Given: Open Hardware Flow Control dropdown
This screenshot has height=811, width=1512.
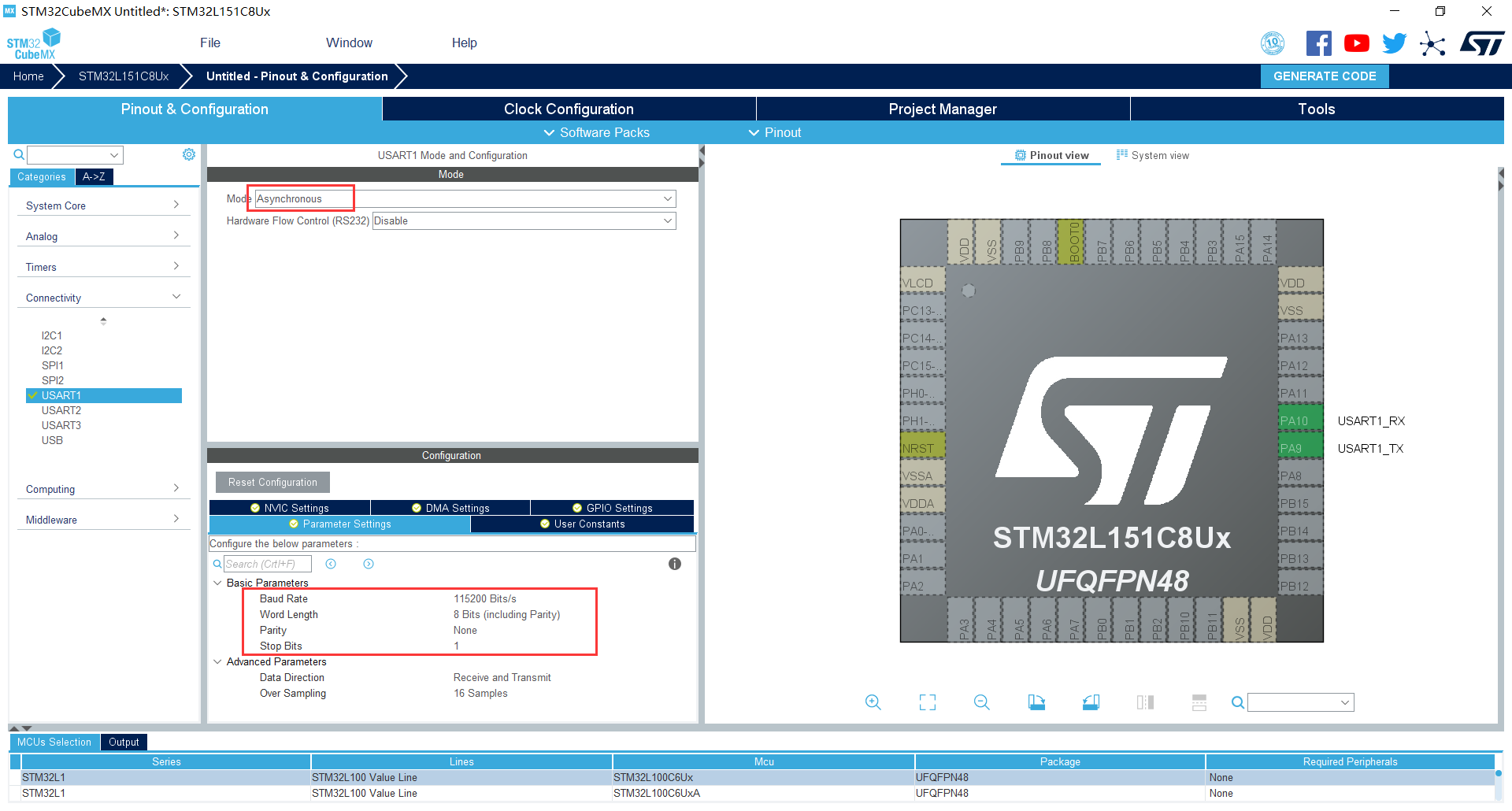Looking at the screenshot, I should coord(524,221).
